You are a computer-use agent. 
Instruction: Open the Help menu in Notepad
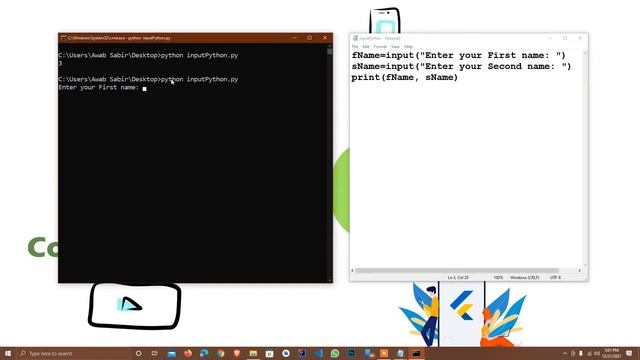408,47
